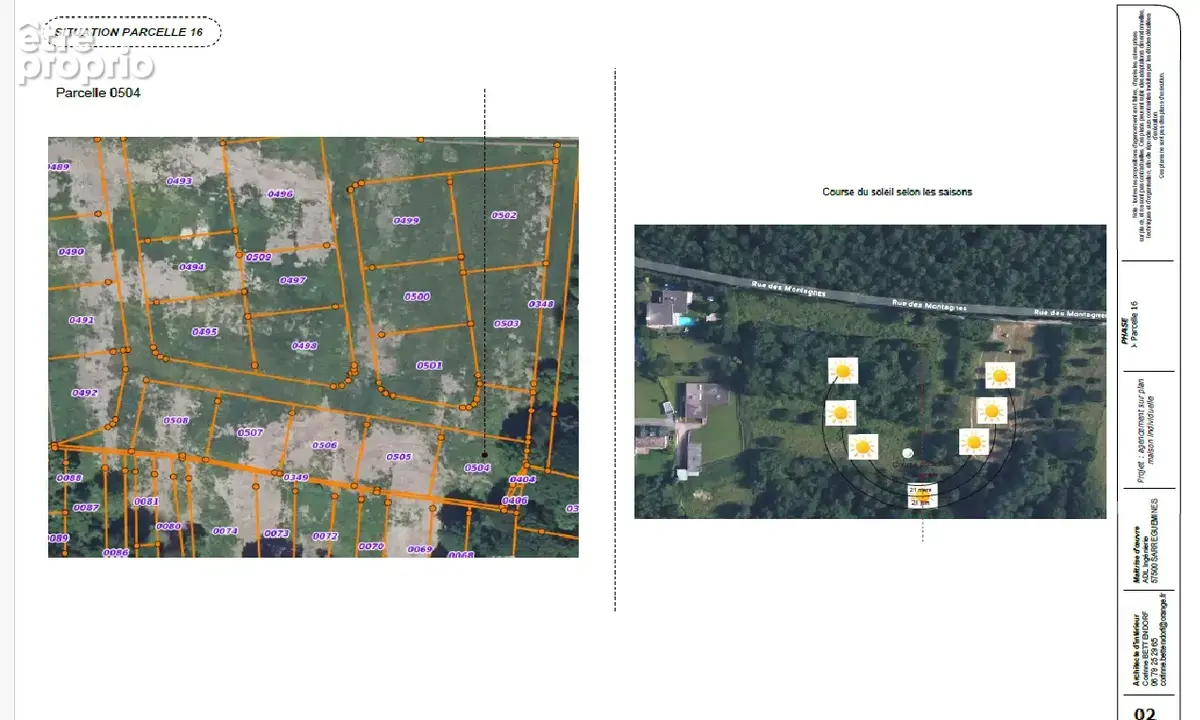
Task: Click the 'Parcelle 0504' heading above the map
Action: click(98, 93)
